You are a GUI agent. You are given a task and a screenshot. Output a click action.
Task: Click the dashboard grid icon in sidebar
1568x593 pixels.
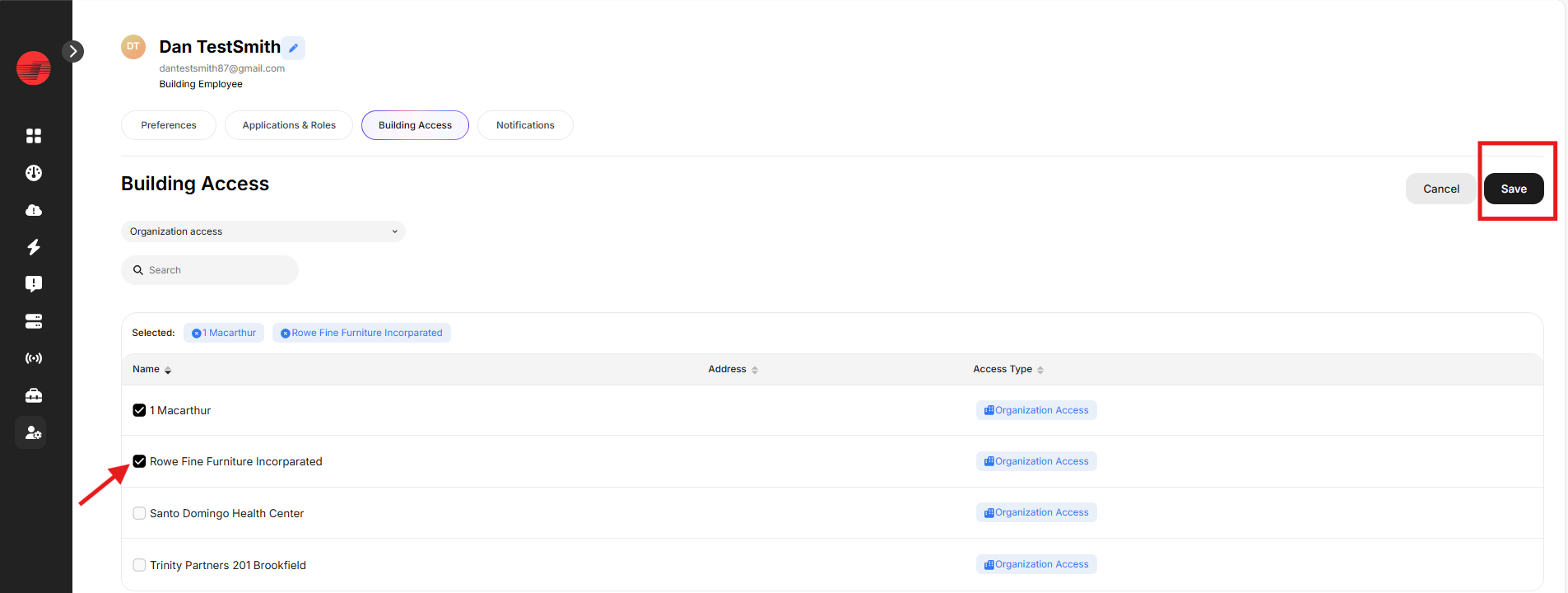pos(34,136)
